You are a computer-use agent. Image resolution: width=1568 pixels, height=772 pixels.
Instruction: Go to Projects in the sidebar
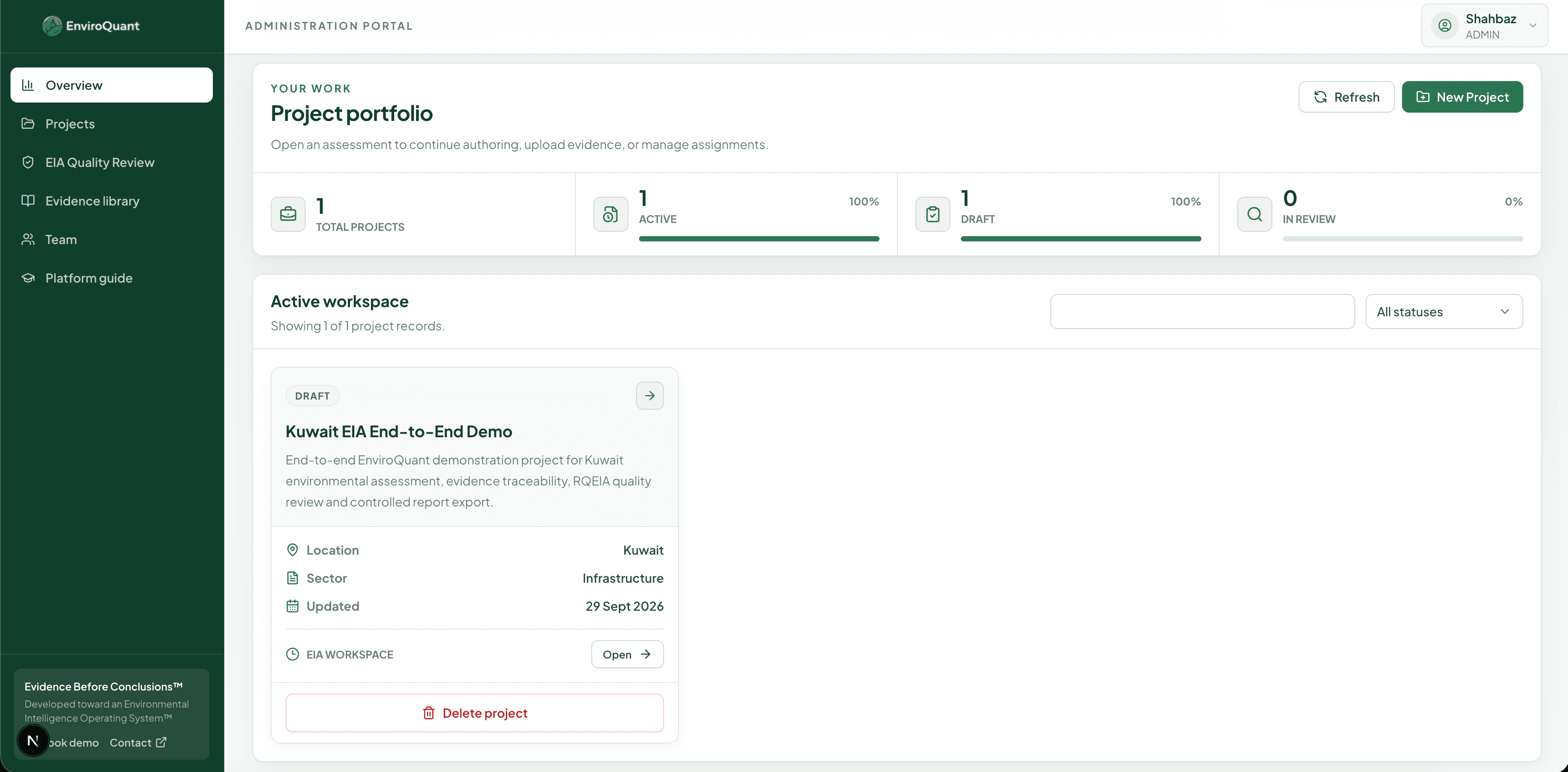tap(111, 124)
